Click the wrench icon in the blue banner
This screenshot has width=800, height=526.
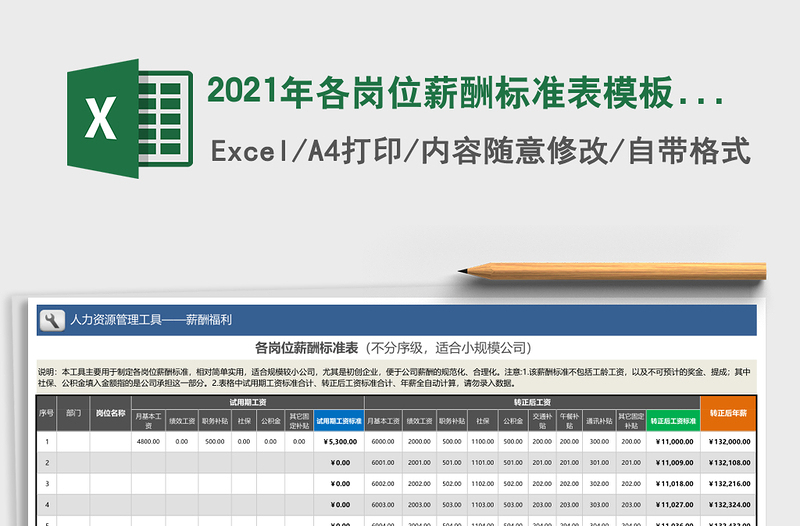pyautogui.click(x=52, y=320)
